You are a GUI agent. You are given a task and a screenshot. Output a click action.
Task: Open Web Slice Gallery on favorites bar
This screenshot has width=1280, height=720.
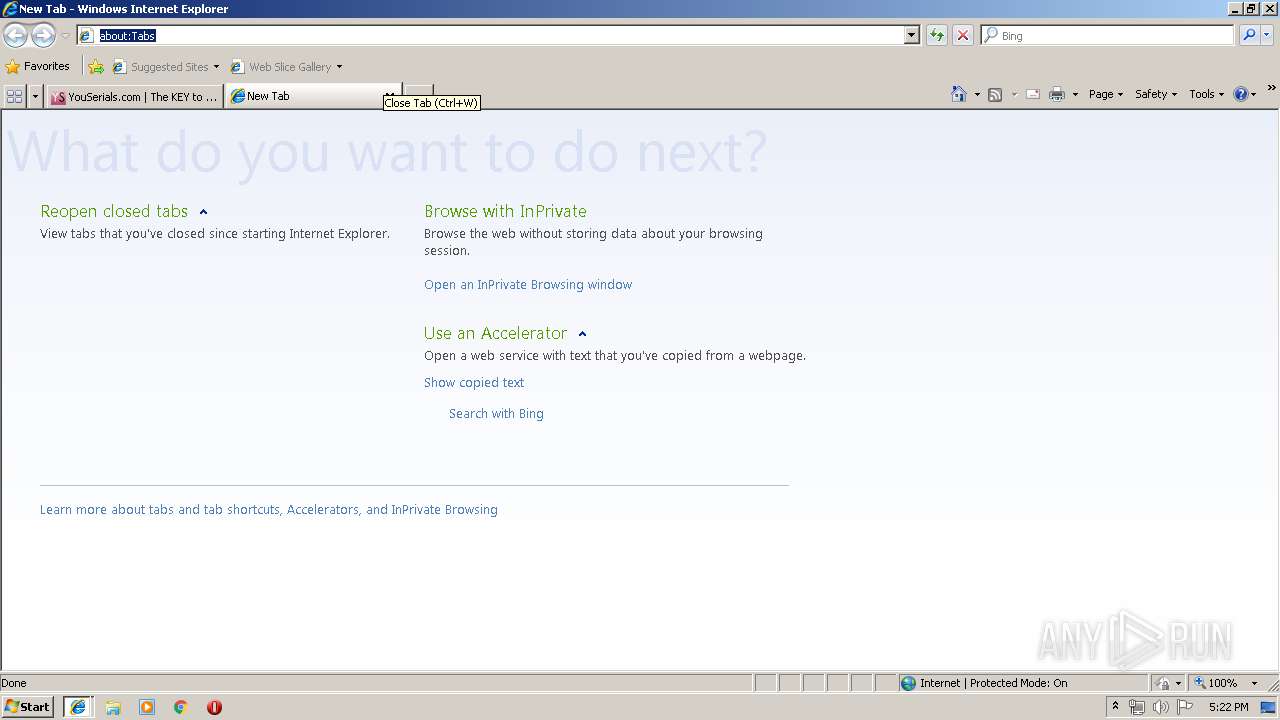(286, 67)
